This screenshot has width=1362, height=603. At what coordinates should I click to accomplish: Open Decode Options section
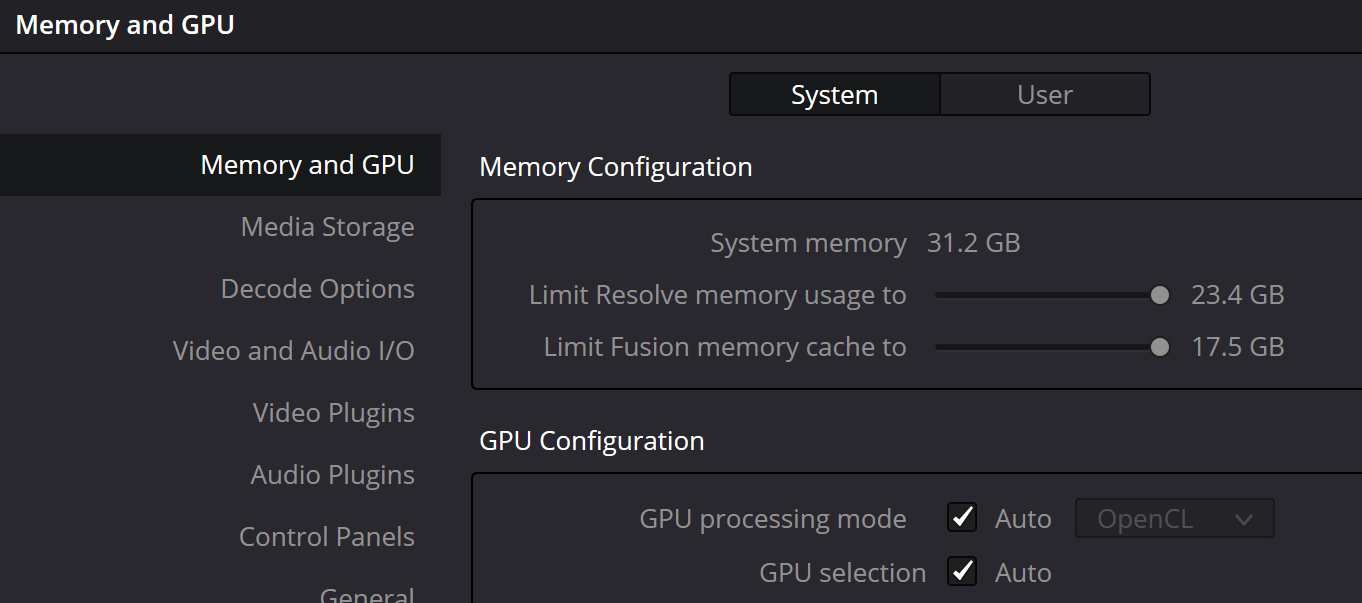click(x=317, y=289)
